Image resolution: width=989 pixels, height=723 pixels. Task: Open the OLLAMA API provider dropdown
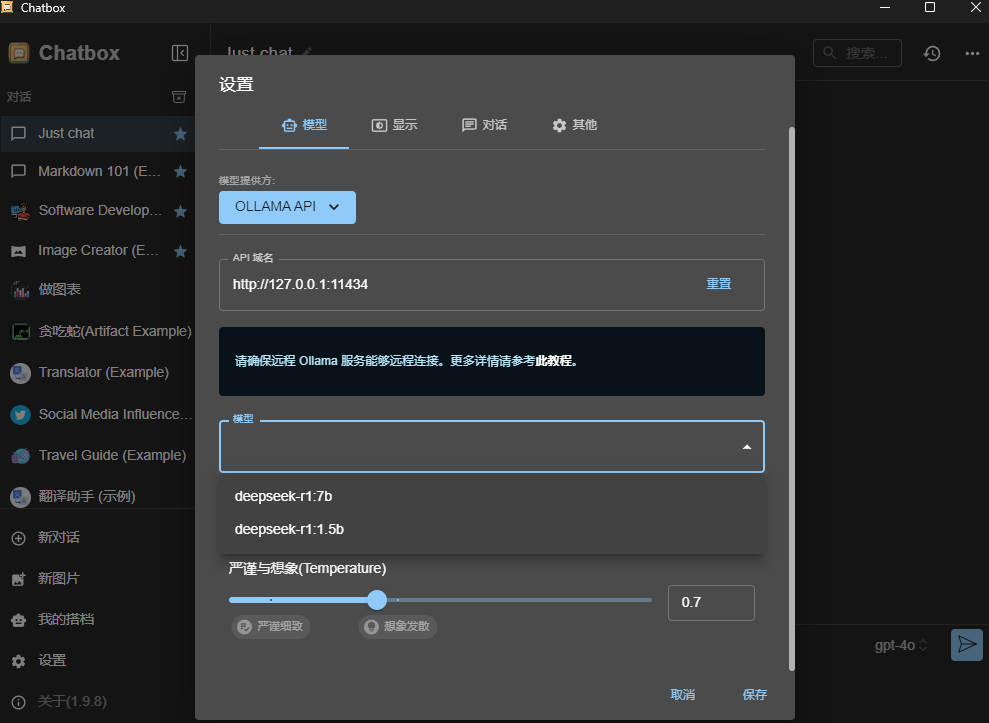coord(287,207)
